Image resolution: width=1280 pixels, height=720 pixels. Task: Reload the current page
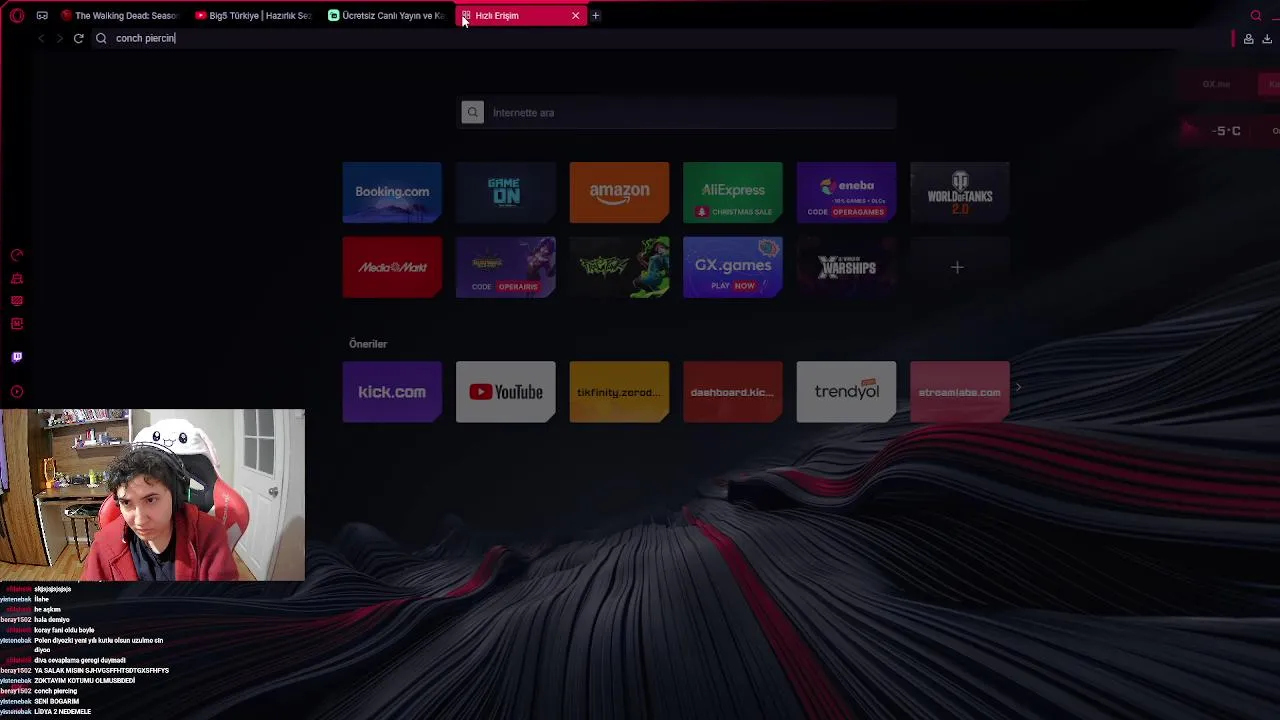[x=78, y=38]
